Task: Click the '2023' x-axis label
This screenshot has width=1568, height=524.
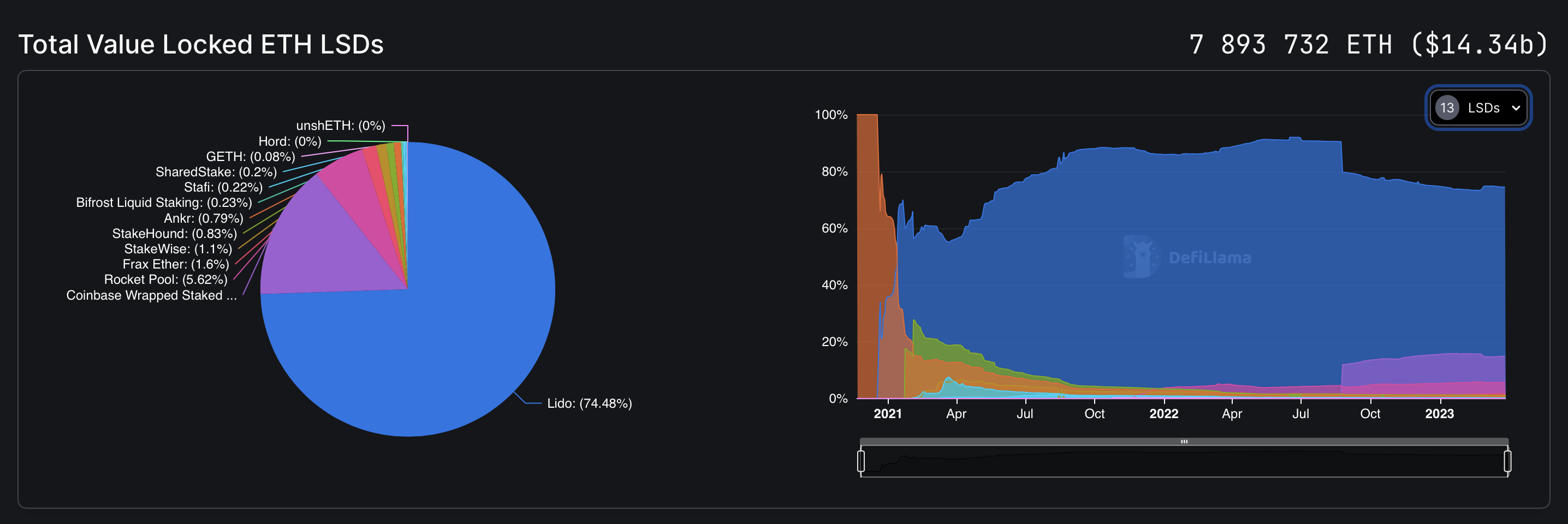Action: coord(1439,414)
